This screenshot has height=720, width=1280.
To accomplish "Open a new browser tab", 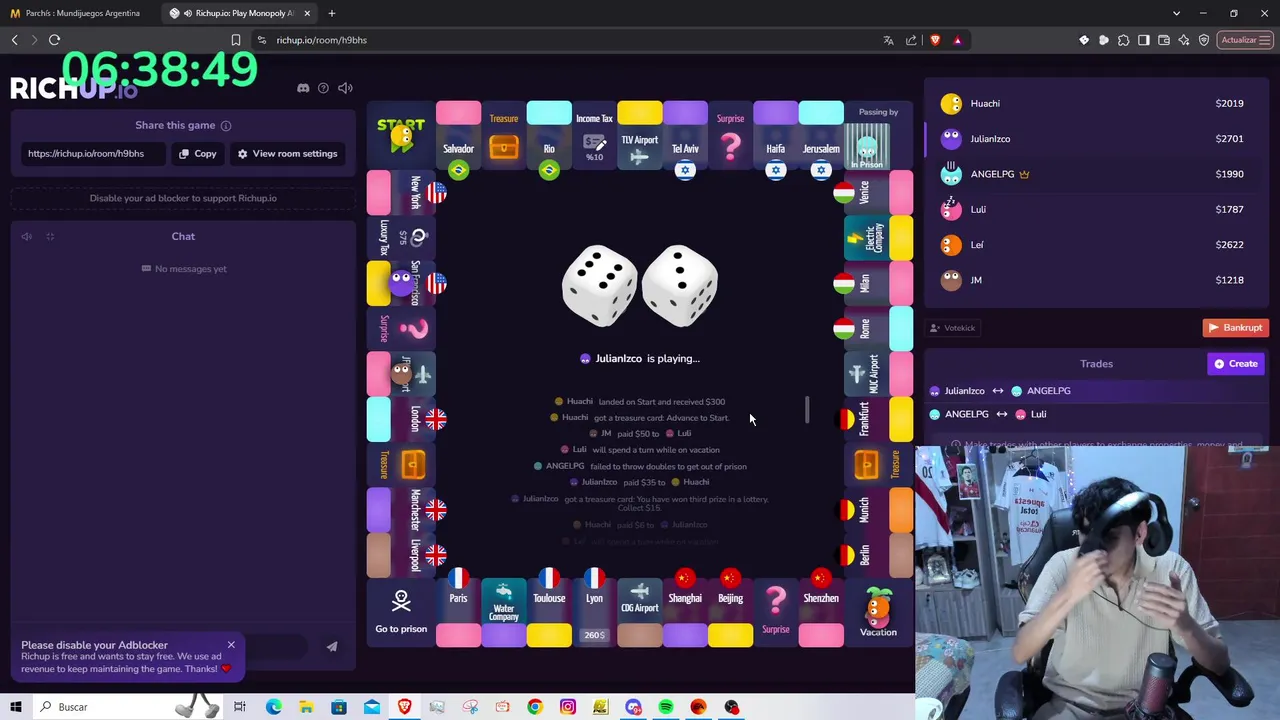I will (332, 13).
